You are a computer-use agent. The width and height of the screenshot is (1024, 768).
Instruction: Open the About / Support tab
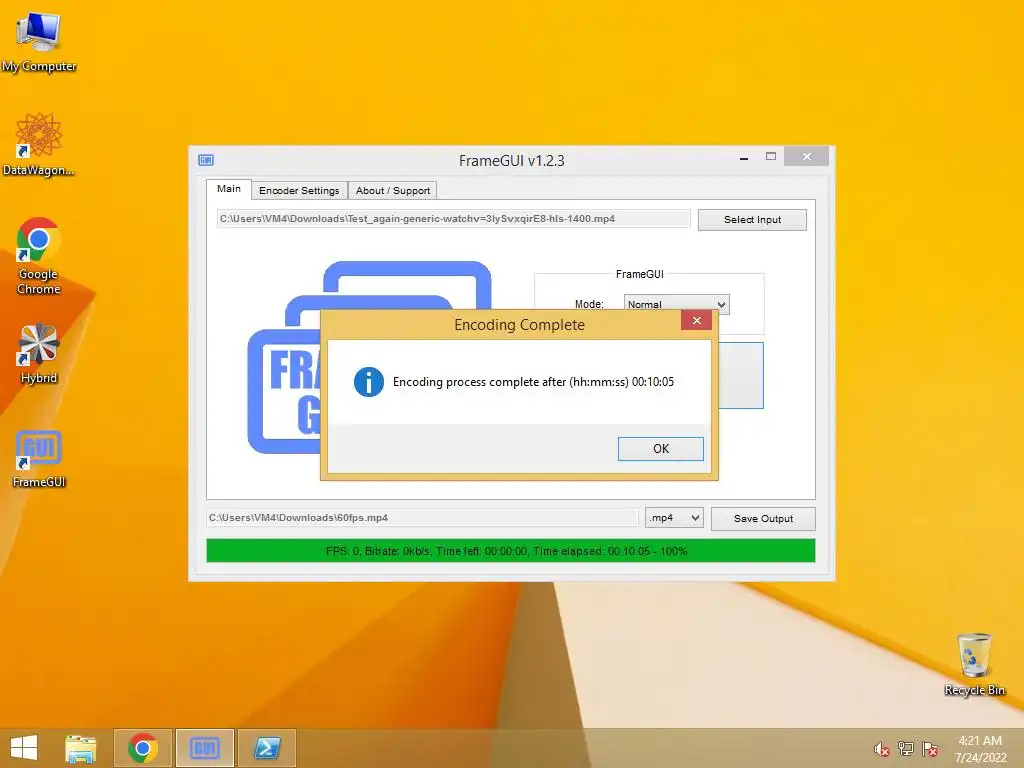point(393,191)
